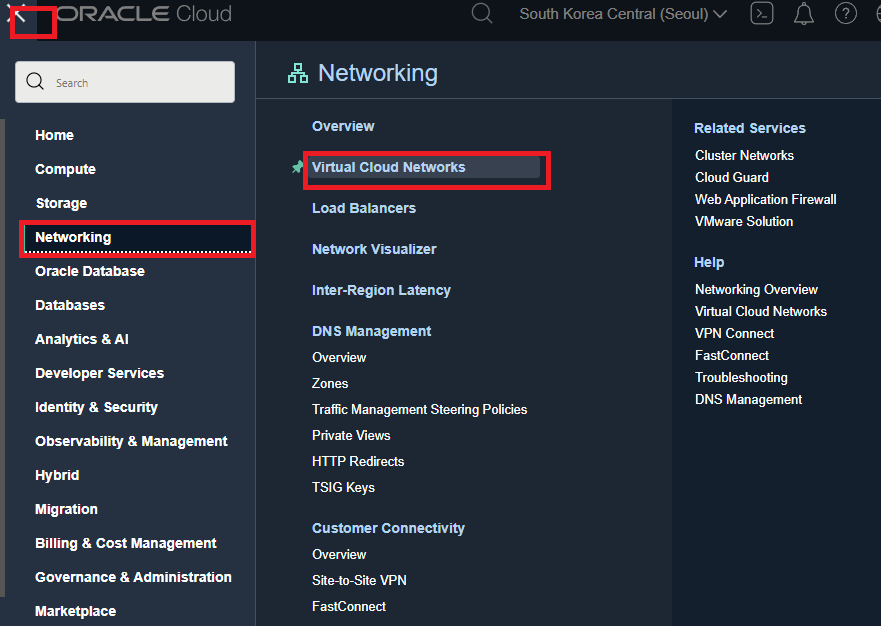Open Virtual Cloud Networks help link
Viewport: 881px width, 626px height.
point(761,311)
